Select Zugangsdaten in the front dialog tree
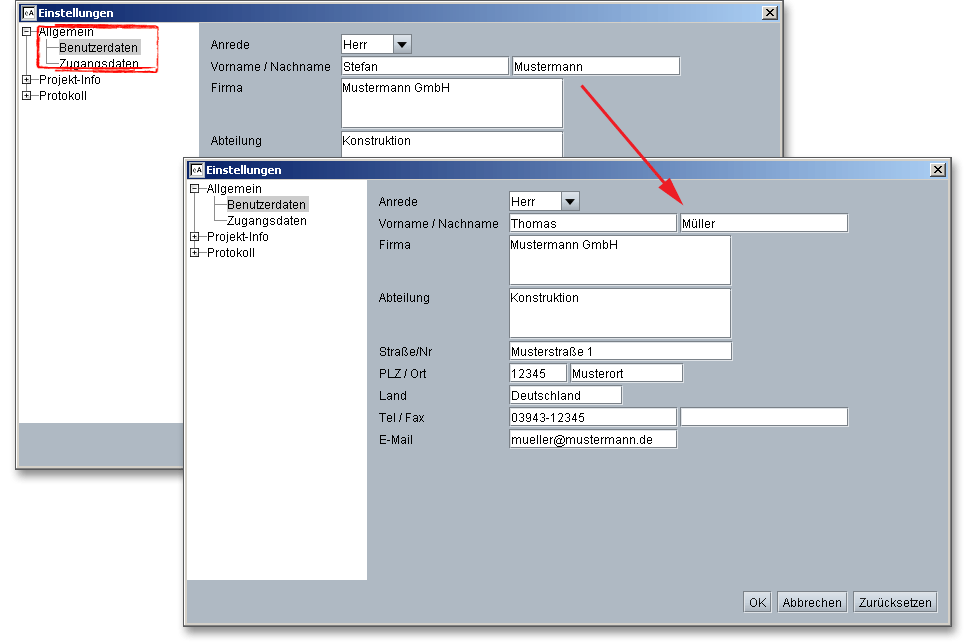The height and width of the screenshot is (642, 967). (266, 220)
